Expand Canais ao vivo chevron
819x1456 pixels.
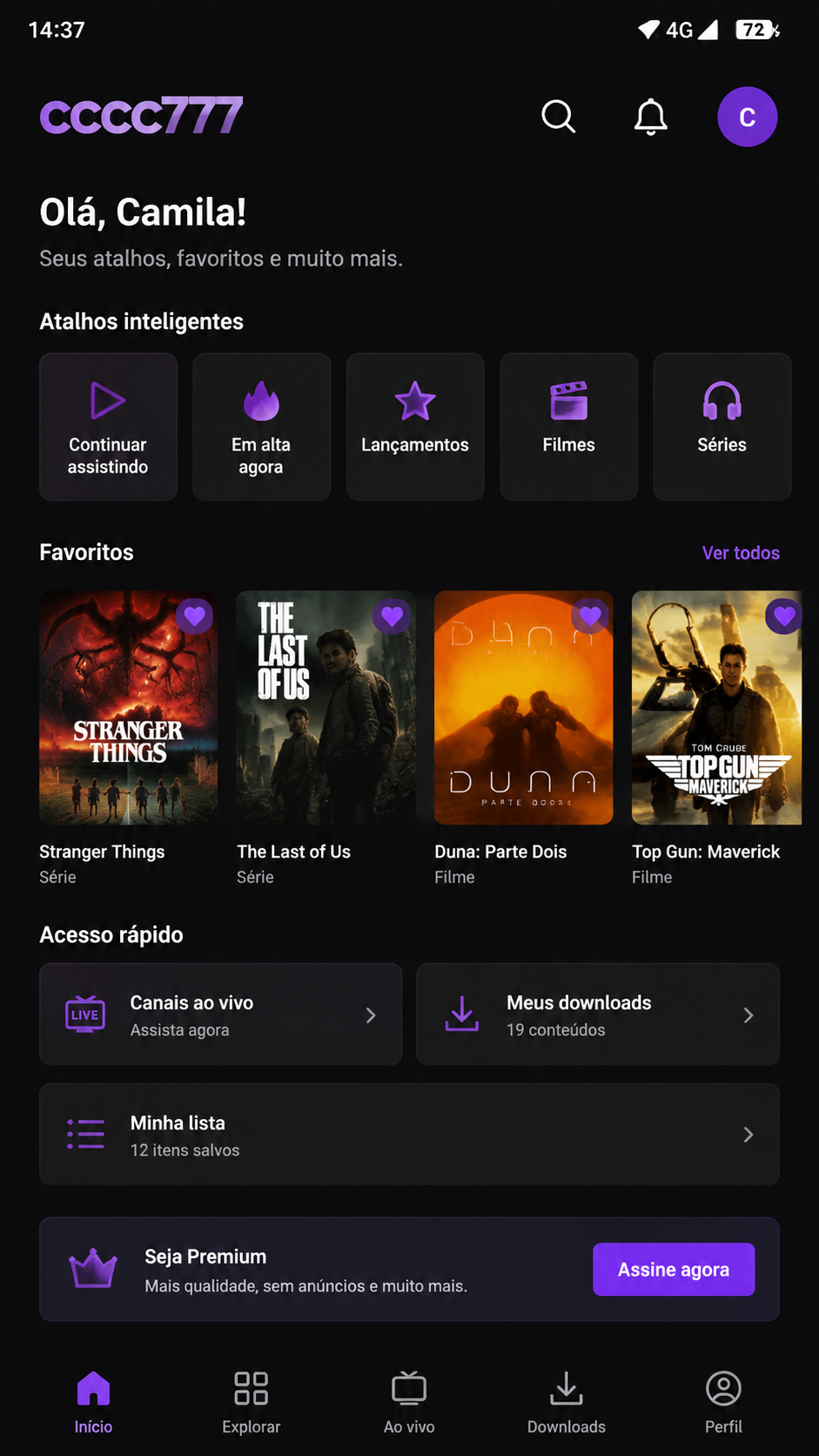(371, 1015)
